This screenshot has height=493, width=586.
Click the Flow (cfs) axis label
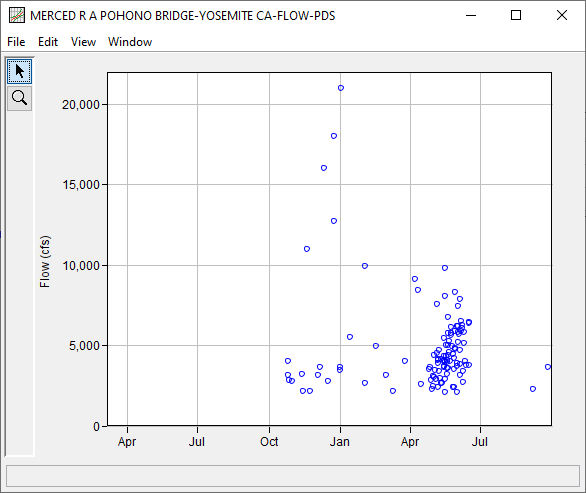pyautogui.click(x=44, y=261)
